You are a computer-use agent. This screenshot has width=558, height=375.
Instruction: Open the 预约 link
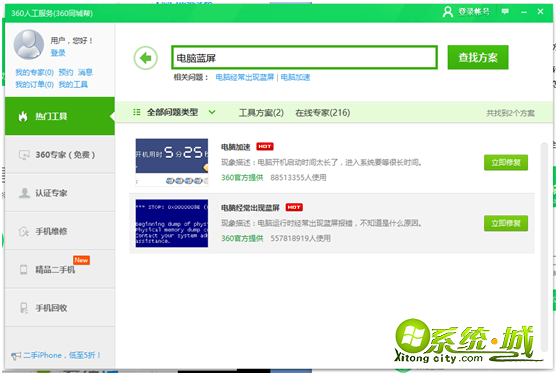point(66,73)
